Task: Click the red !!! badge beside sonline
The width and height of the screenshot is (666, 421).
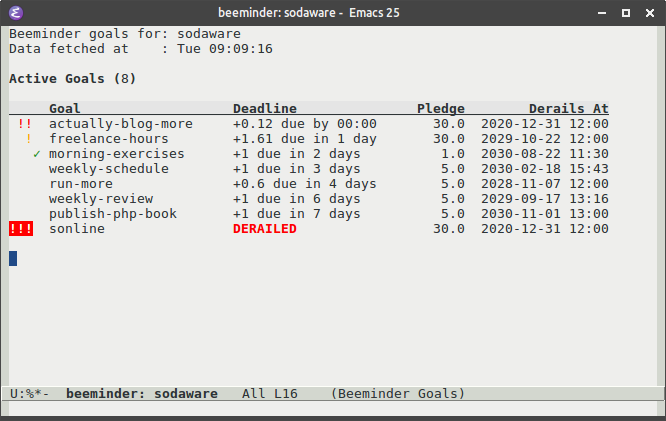Action: (x=21, y=229)
